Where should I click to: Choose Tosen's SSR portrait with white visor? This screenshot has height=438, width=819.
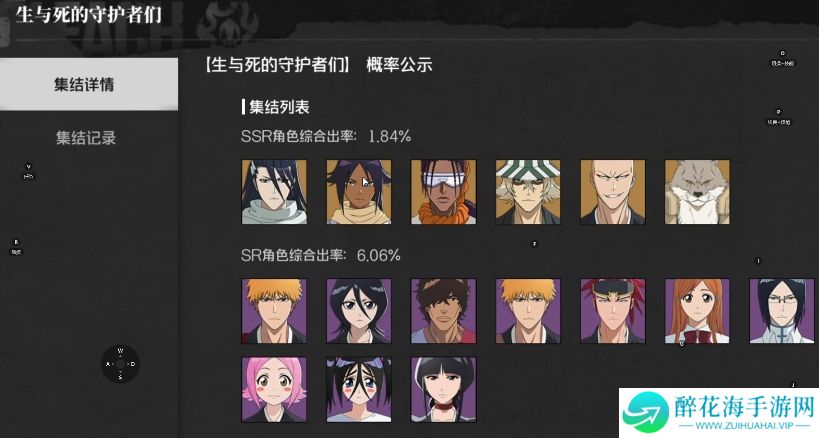coord(443,192)
